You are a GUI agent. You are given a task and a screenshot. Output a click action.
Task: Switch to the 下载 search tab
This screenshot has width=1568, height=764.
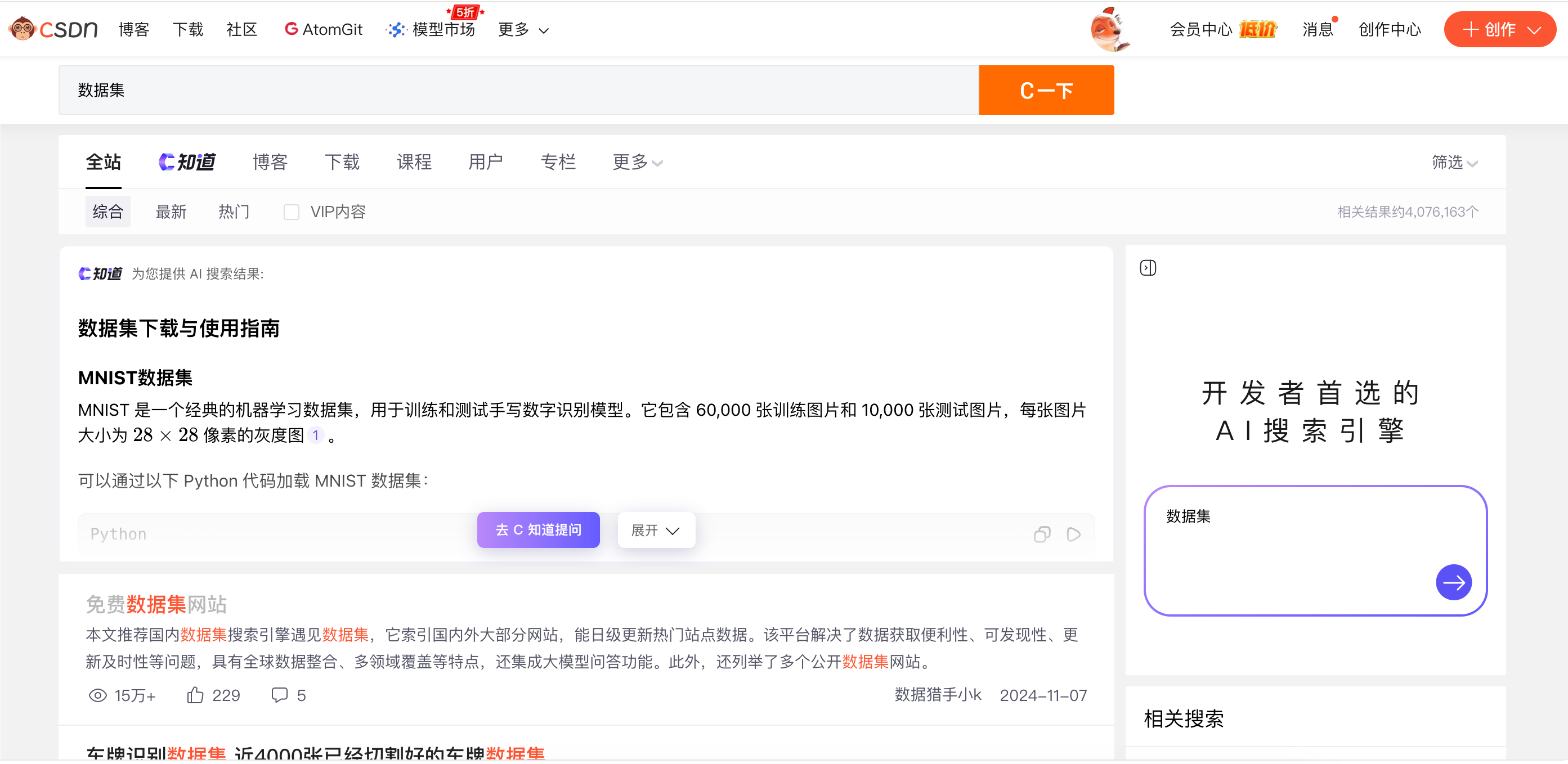coord(342,162)
